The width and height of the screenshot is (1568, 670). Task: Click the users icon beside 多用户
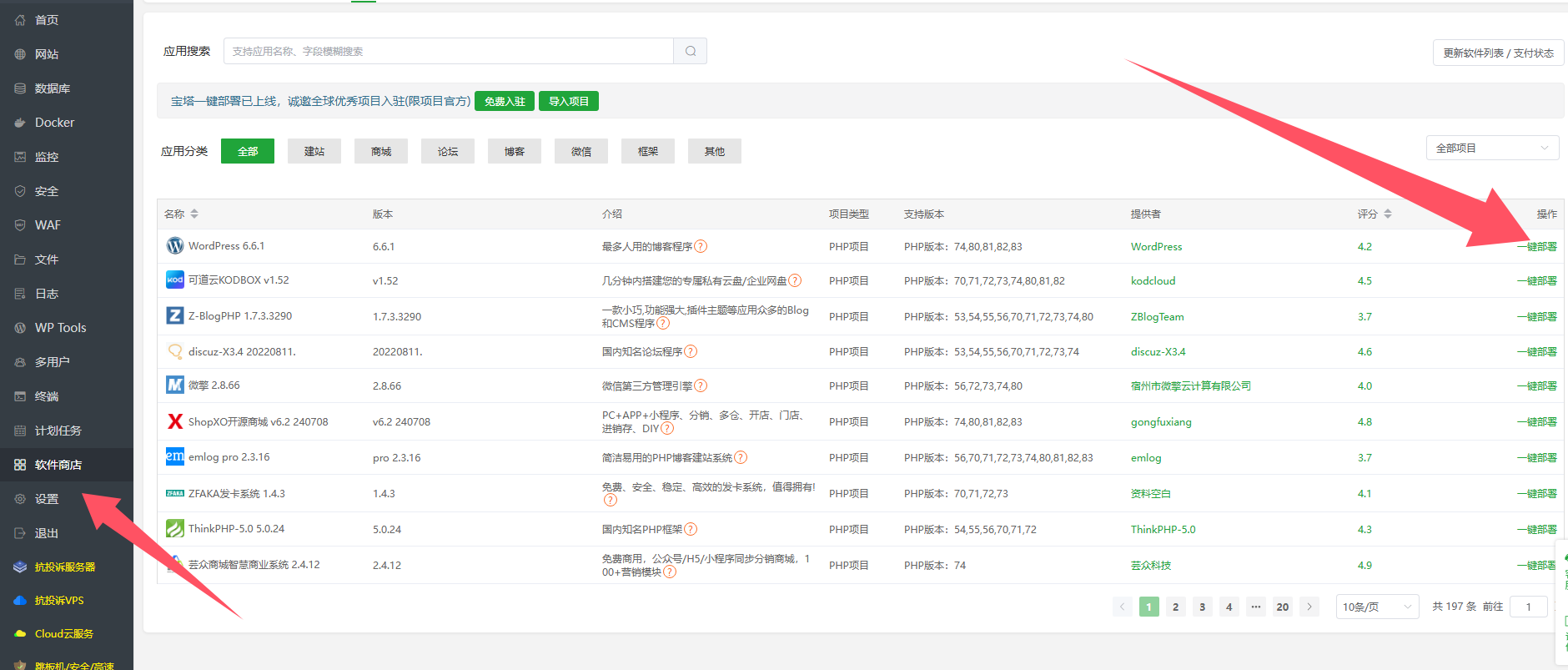pos(20,362)
